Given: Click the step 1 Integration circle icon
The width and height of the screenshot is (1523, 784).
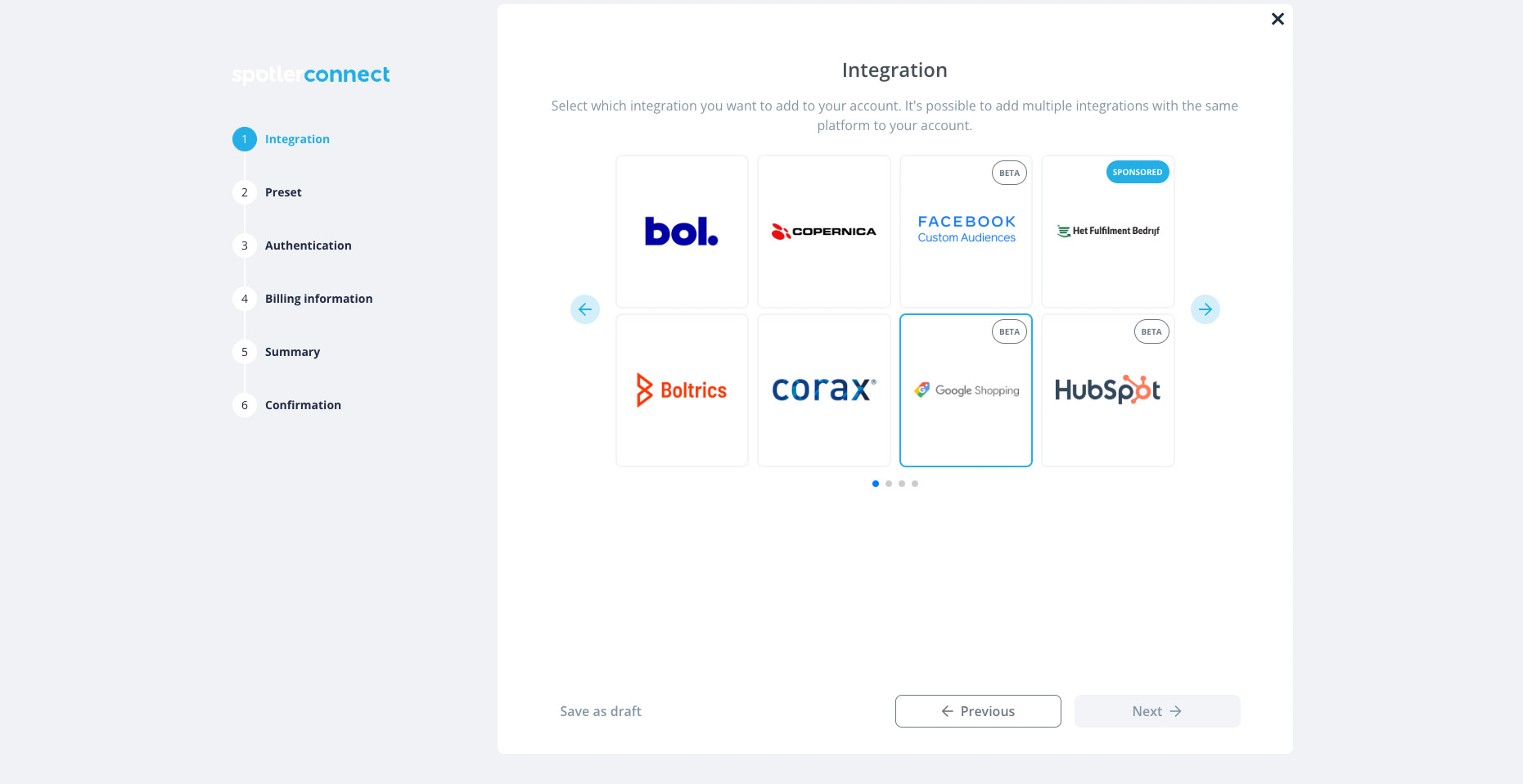Looking at the screenshot, I should (245, 139).
